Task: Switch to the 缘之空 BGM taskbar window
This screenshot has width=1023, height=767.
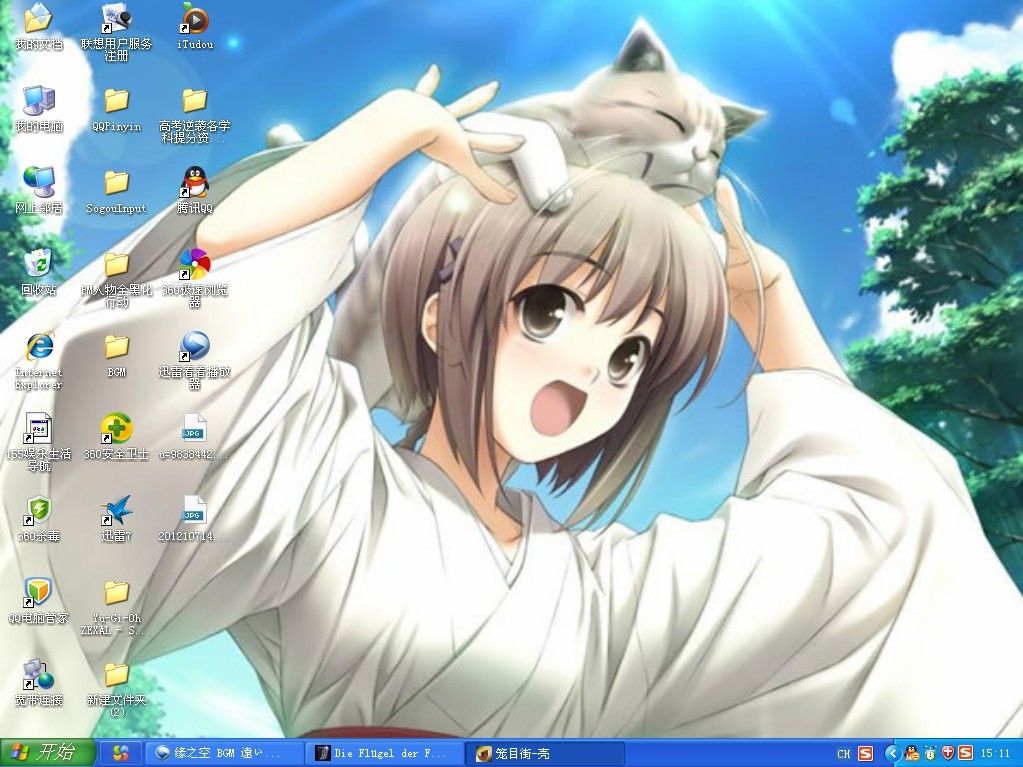Action: click(224, 753)
